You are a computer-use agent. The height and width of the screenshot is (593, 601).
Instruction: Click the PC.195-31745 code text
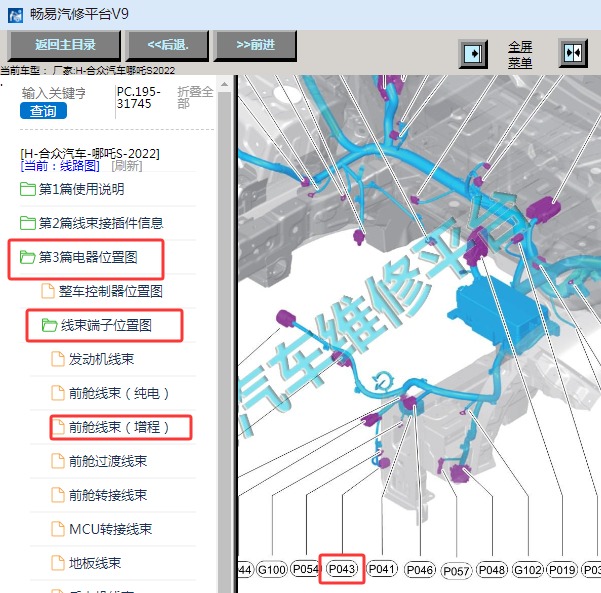[x=138, y=97]
